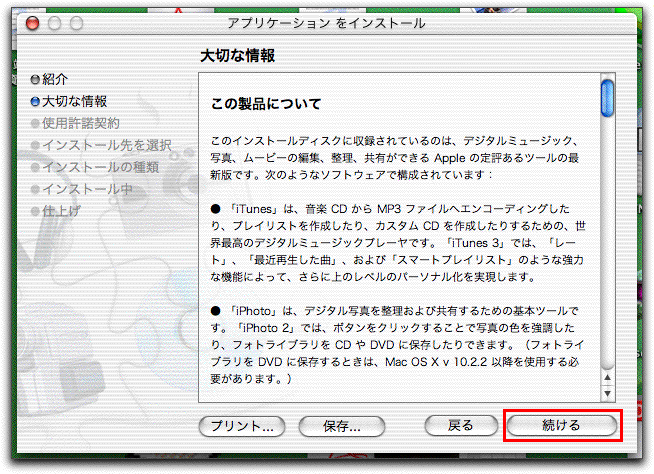Click the scroll up arrow
654x474 pixels.
(x=607, y=377)
